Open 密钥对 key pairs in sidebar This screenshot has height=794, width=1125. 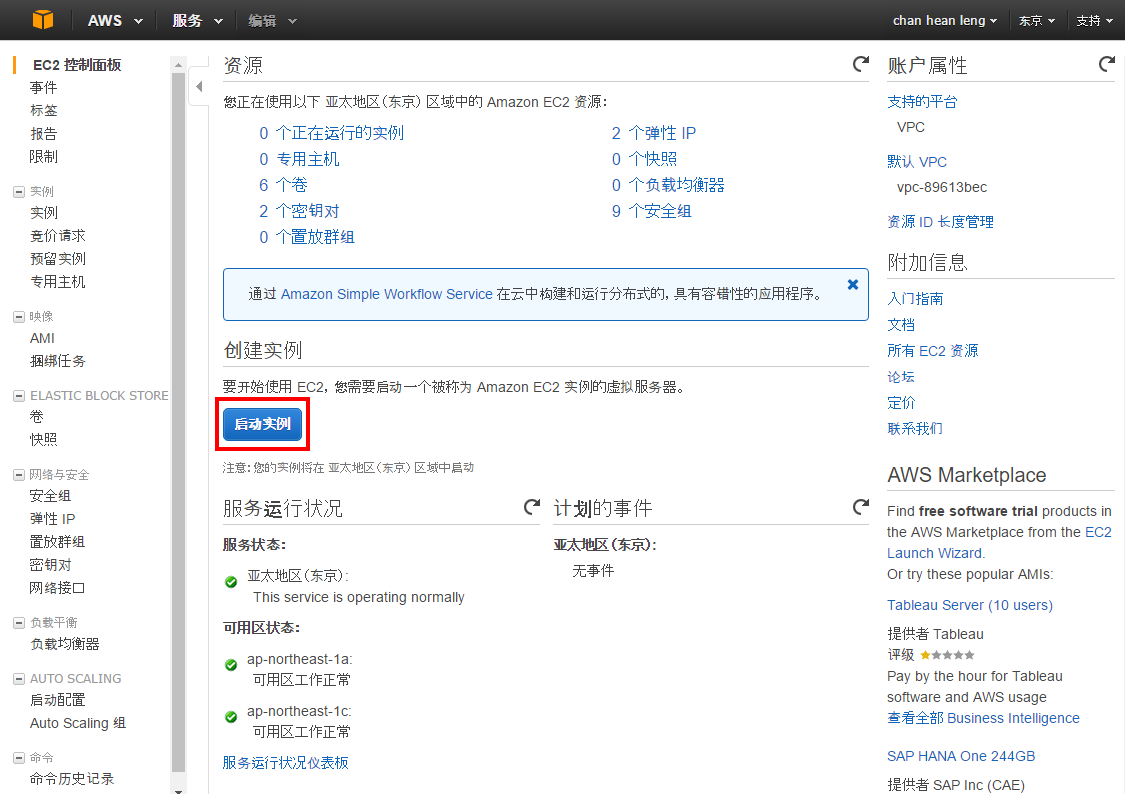click(50, 564)
